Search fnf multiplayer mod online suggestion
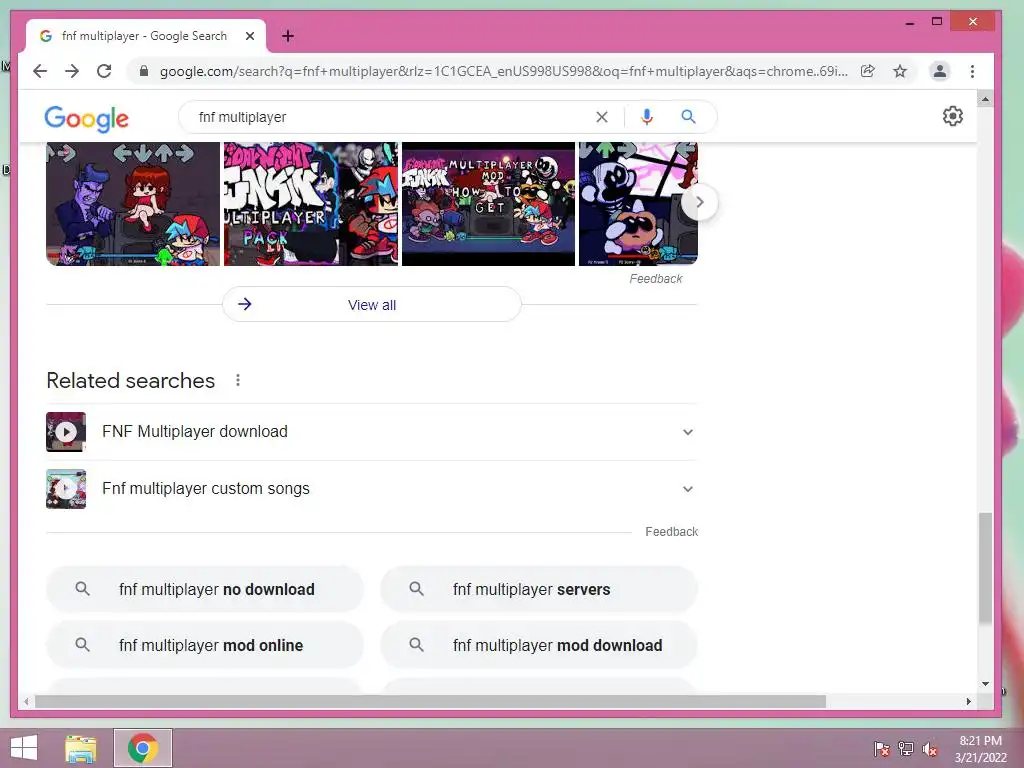This screenshot has height=768, width=1024. (204, 645)
